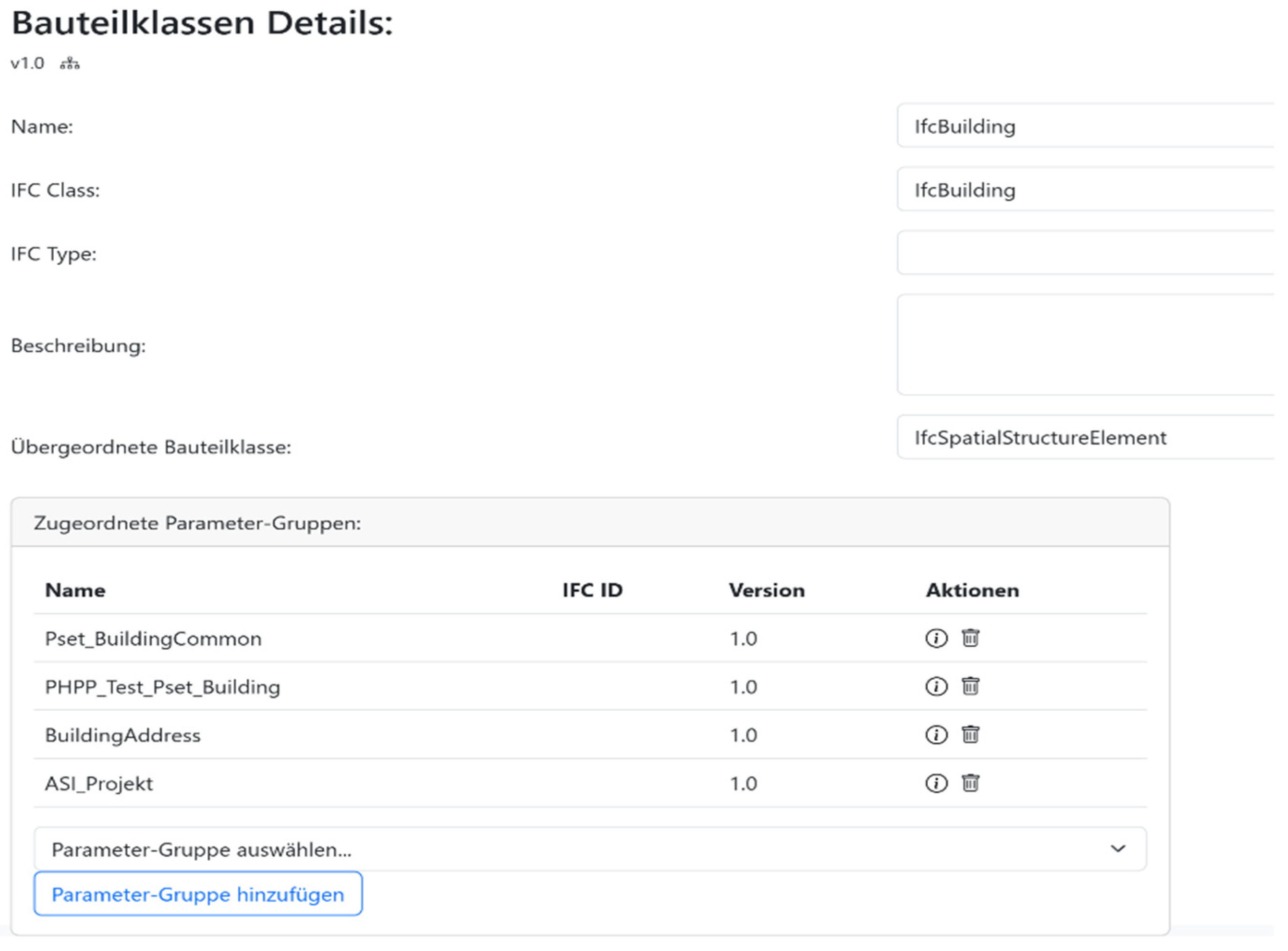Open the hierarchy tree icon beside v1.0
The height and width of the screenshot is (951, 1288).
pos(70,63)
